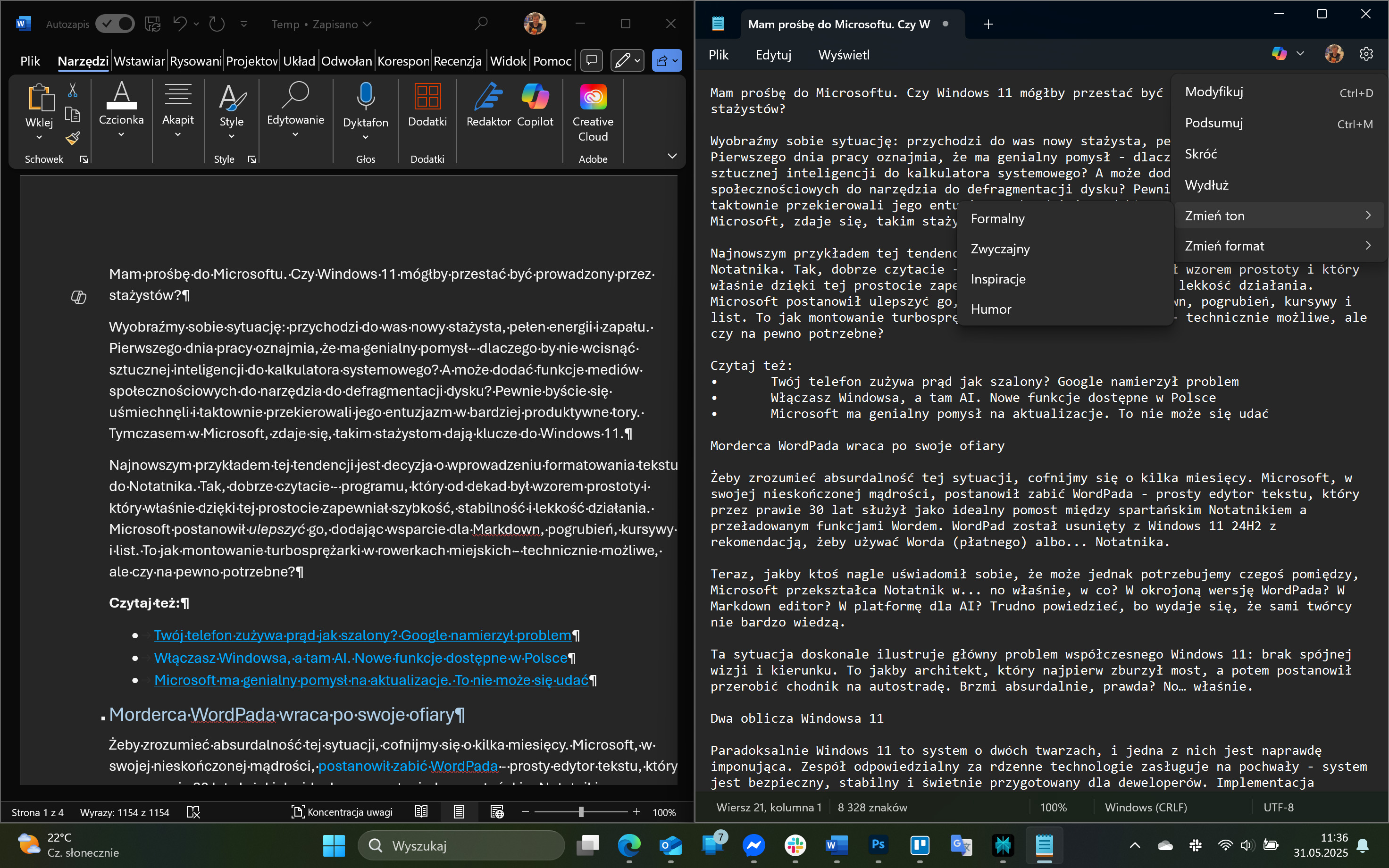Open the Recenzja ribbon tab
This screenshot has height=868, width=1389.
458,61
